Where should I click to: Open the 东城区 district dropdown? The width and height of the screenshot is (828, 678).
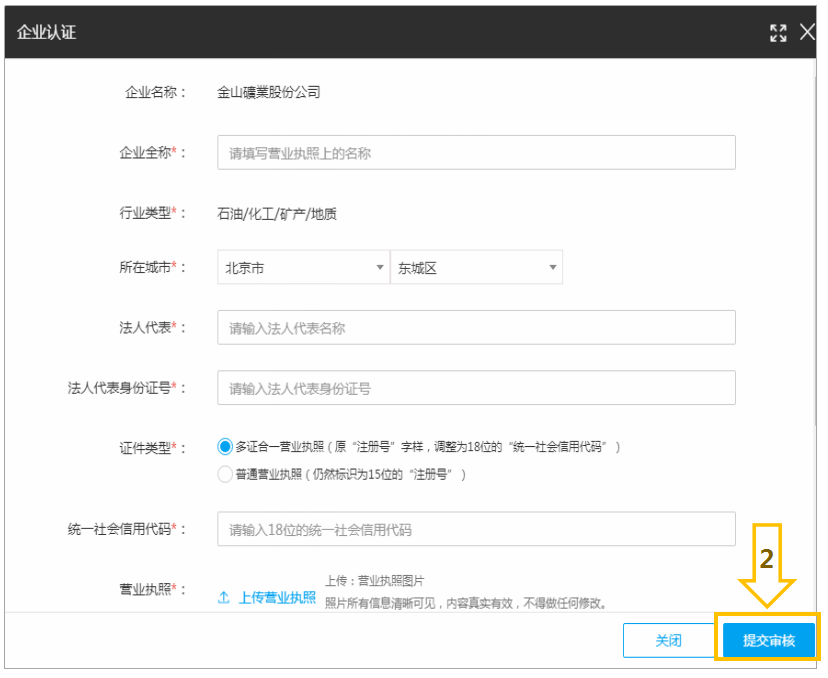(476, 268)
